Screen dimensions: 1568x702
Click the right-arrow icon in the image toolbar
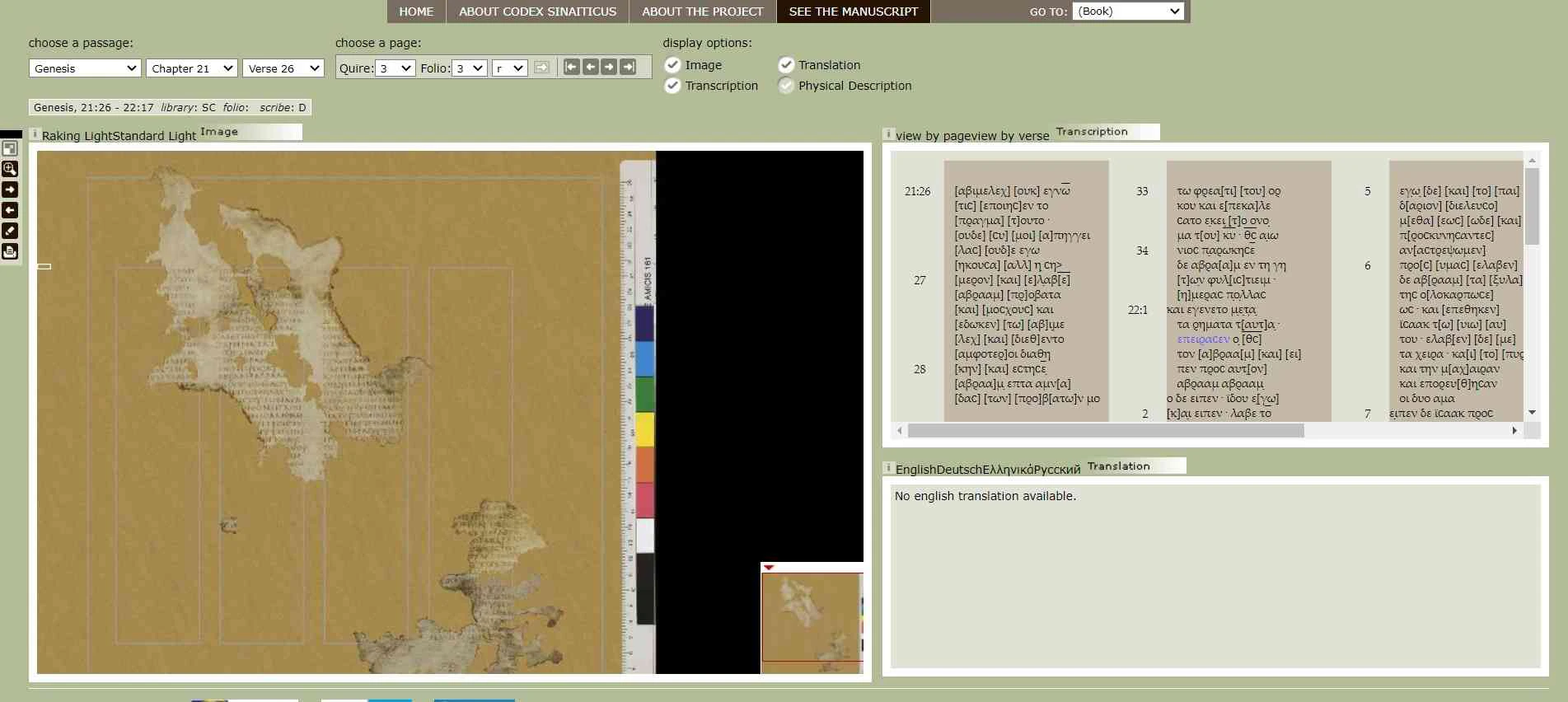point(10,190)
